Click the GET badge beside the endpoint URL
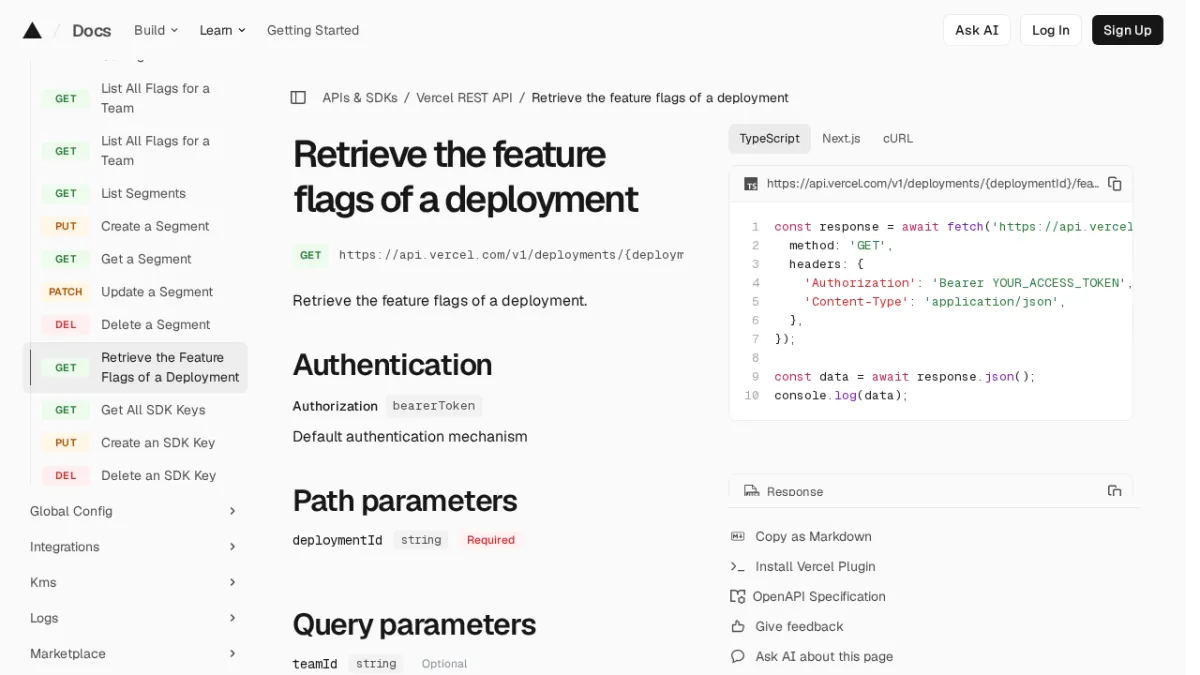Viewport: 1200px width, 675px height. (x=311, y=255)
